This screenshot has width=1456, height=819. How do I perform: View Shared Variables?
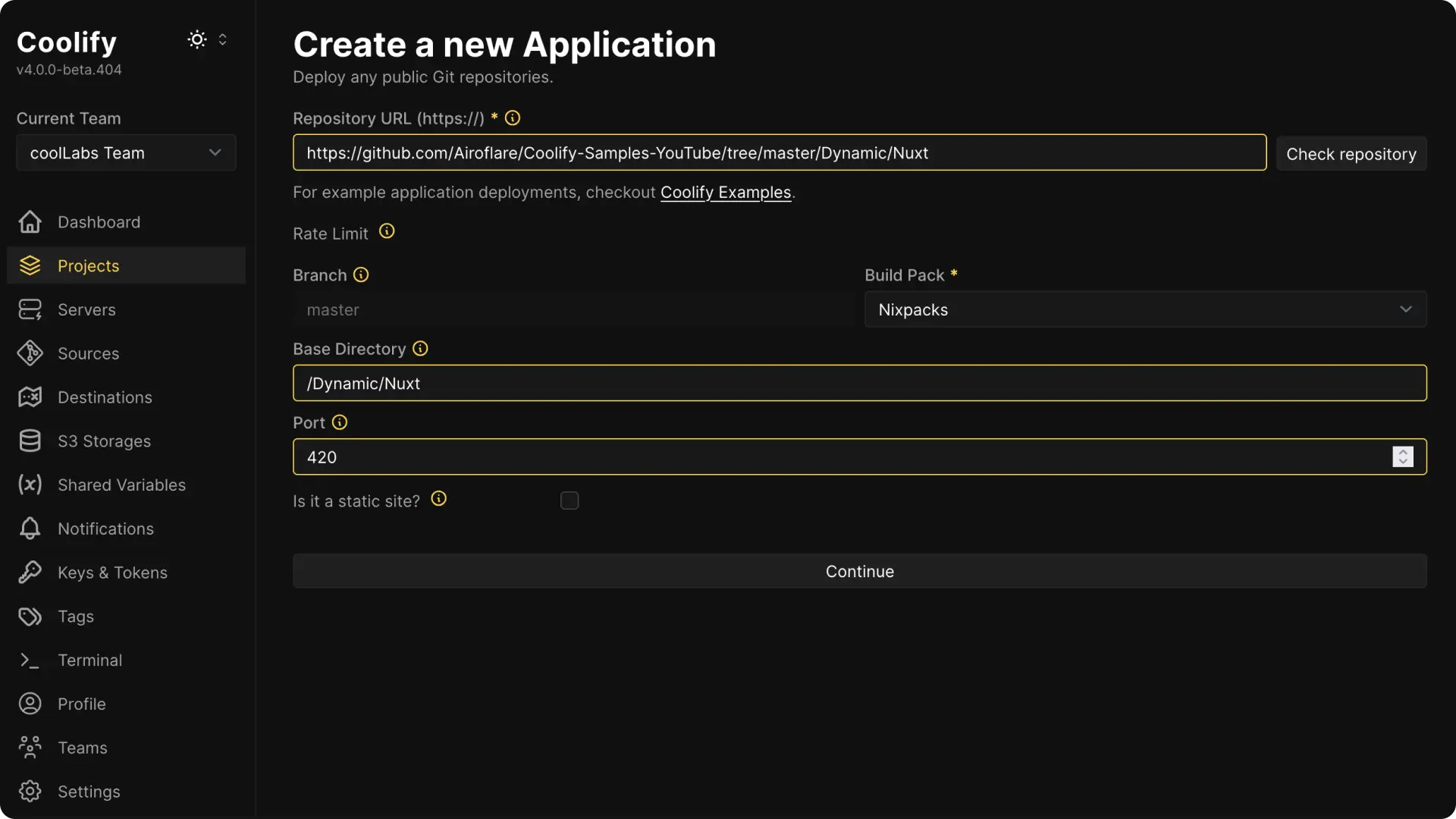[122, 485]
